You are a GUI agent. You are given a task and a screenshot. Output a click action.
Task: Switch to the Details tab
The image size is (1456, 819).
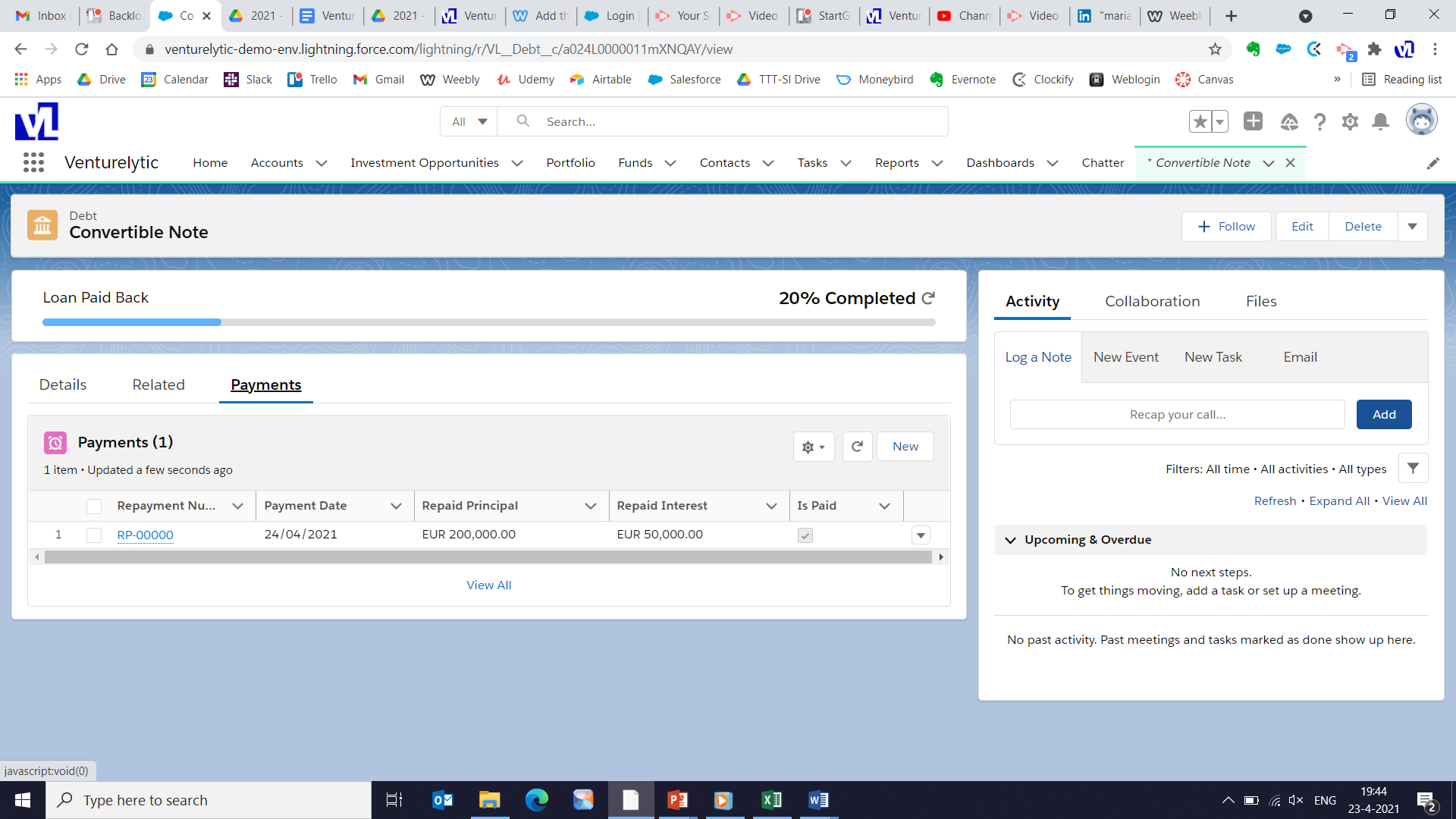pyautogui.click(x=63, y=384)
